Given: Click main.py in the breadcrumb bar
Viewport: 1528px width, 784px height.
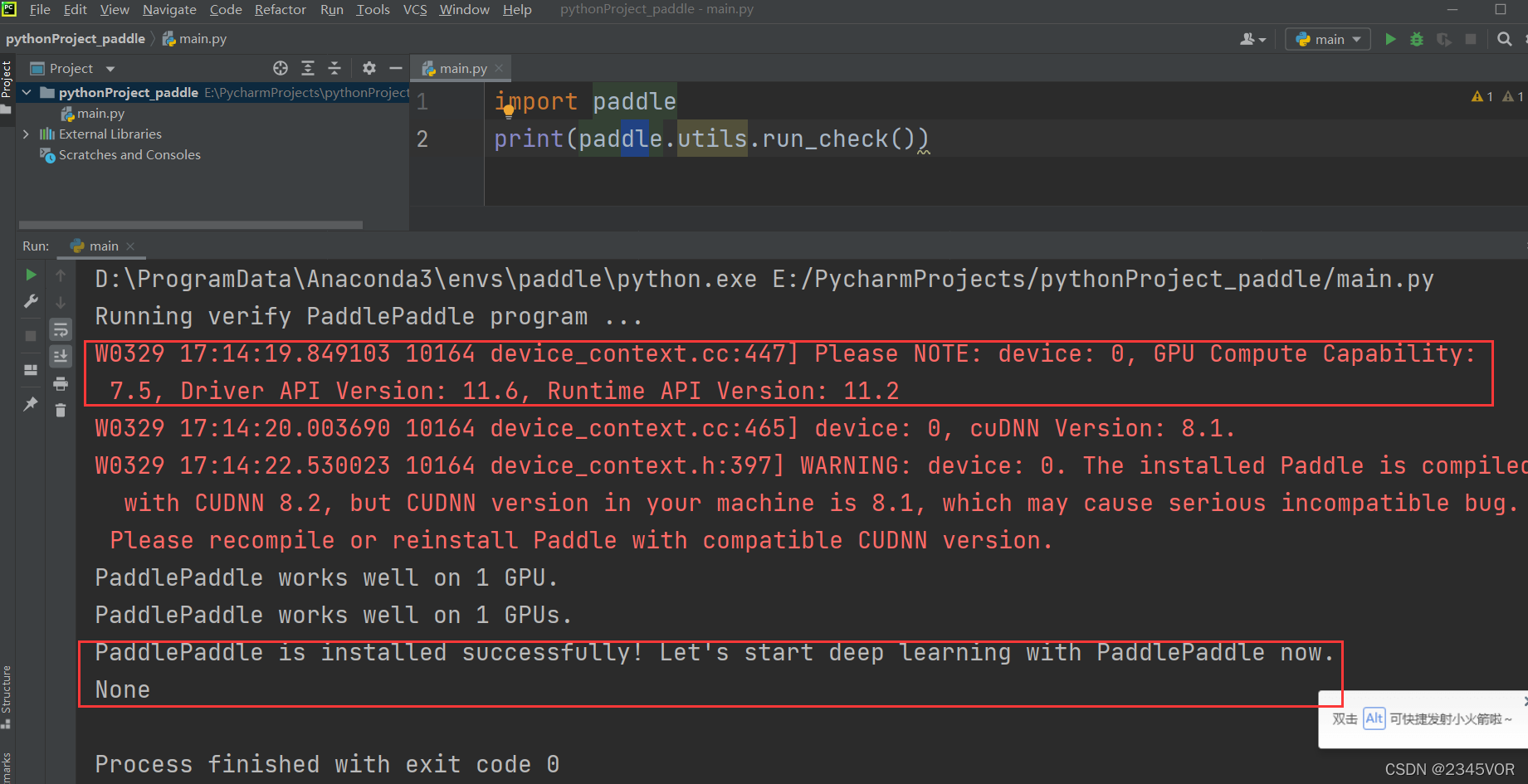Looking at the screenshot, I should point(202,38).
